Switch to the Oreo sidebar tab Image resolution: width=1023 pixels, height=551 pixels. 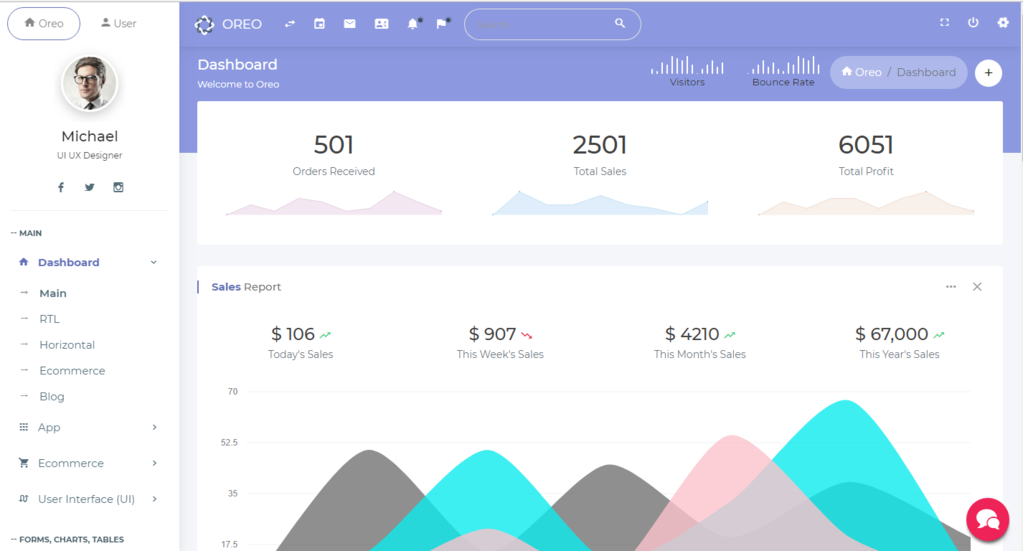coord(44,23)
